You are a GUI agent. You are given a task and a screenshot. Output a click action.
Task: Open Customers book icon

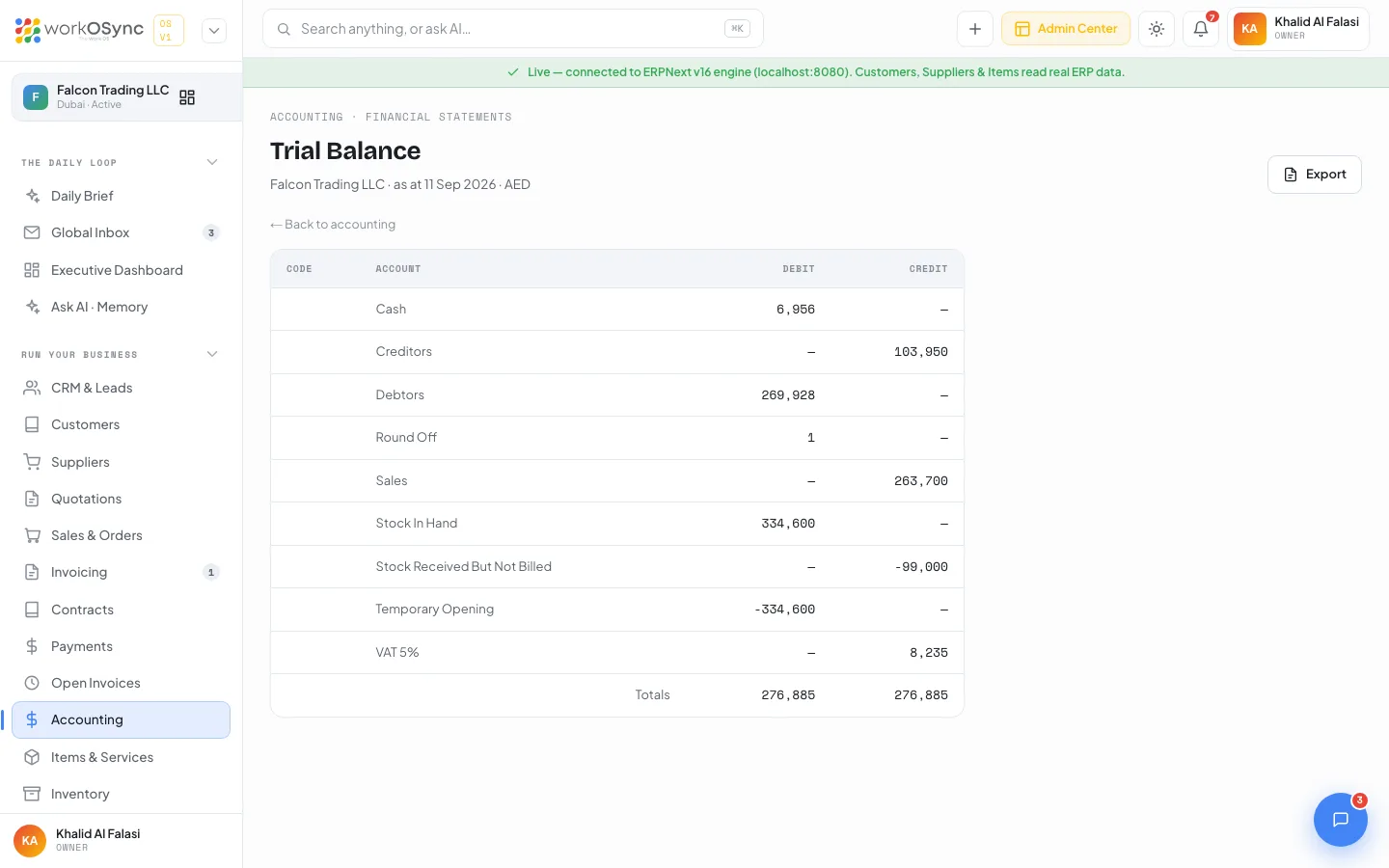[32, 424]
